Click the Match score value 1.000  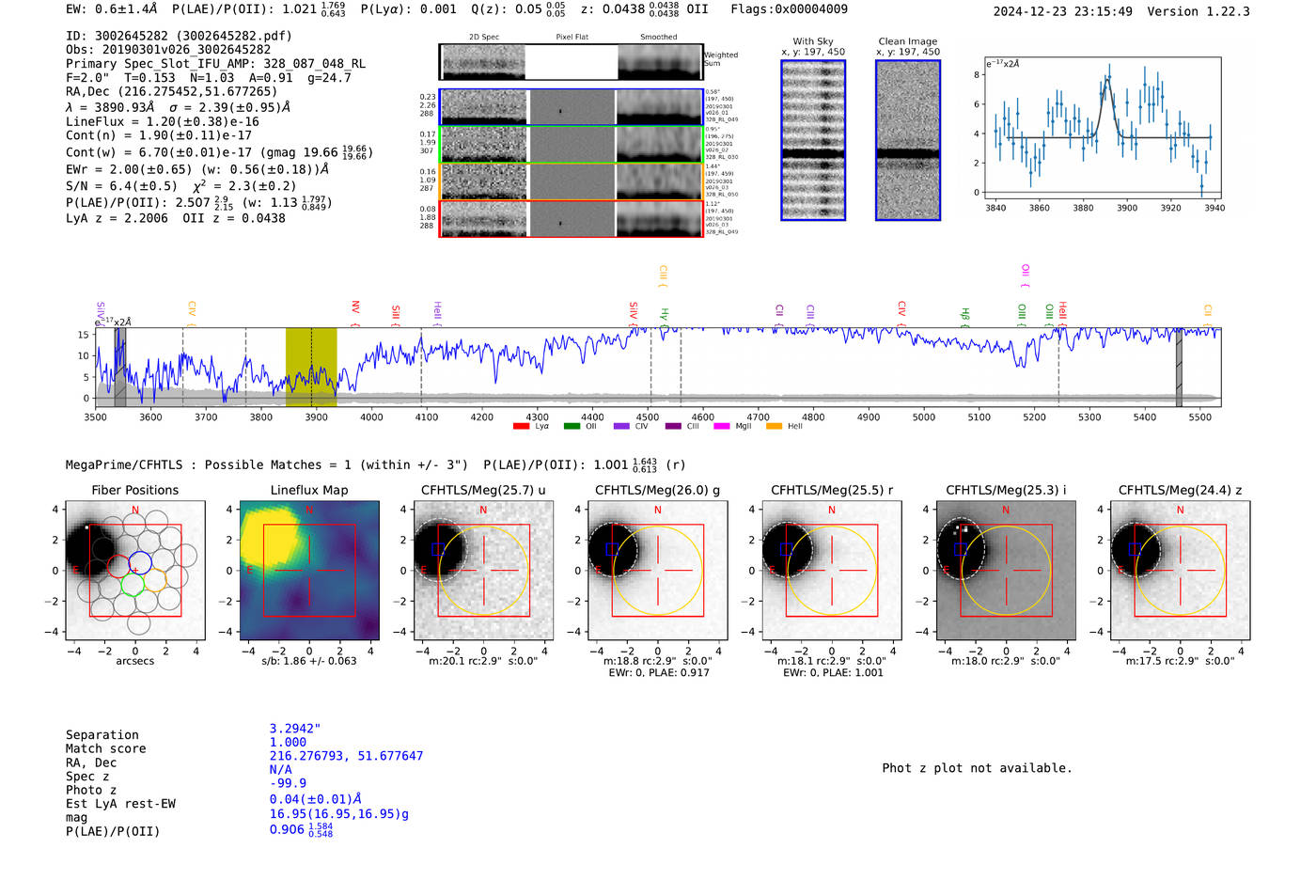[x=288, y=742]
